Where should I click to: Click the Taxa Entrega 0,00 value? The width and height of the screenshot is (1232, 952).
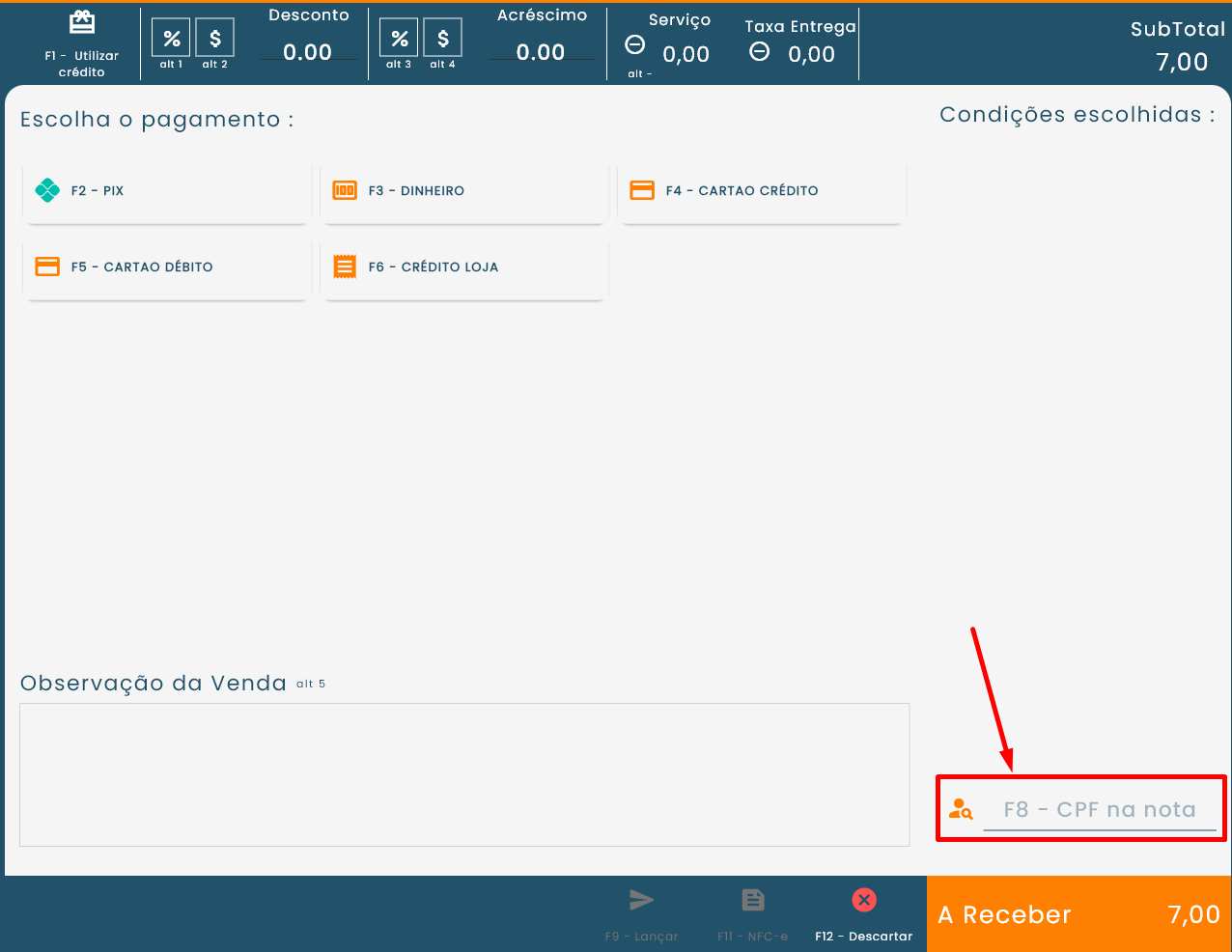pyautogui.click(x=812, y=54)
